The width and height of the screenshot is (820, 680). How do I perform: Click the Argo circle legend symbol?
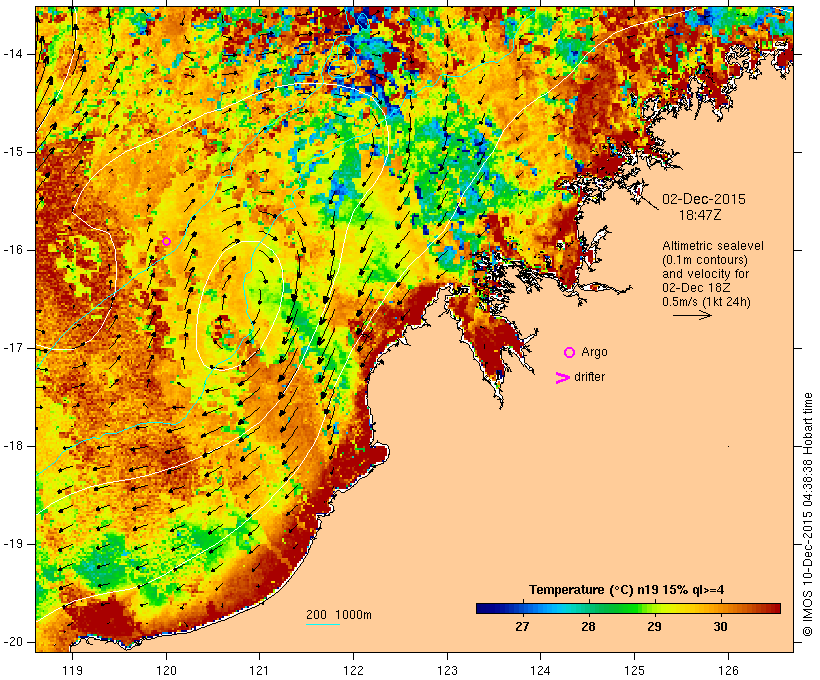click(x=569, y=353)
